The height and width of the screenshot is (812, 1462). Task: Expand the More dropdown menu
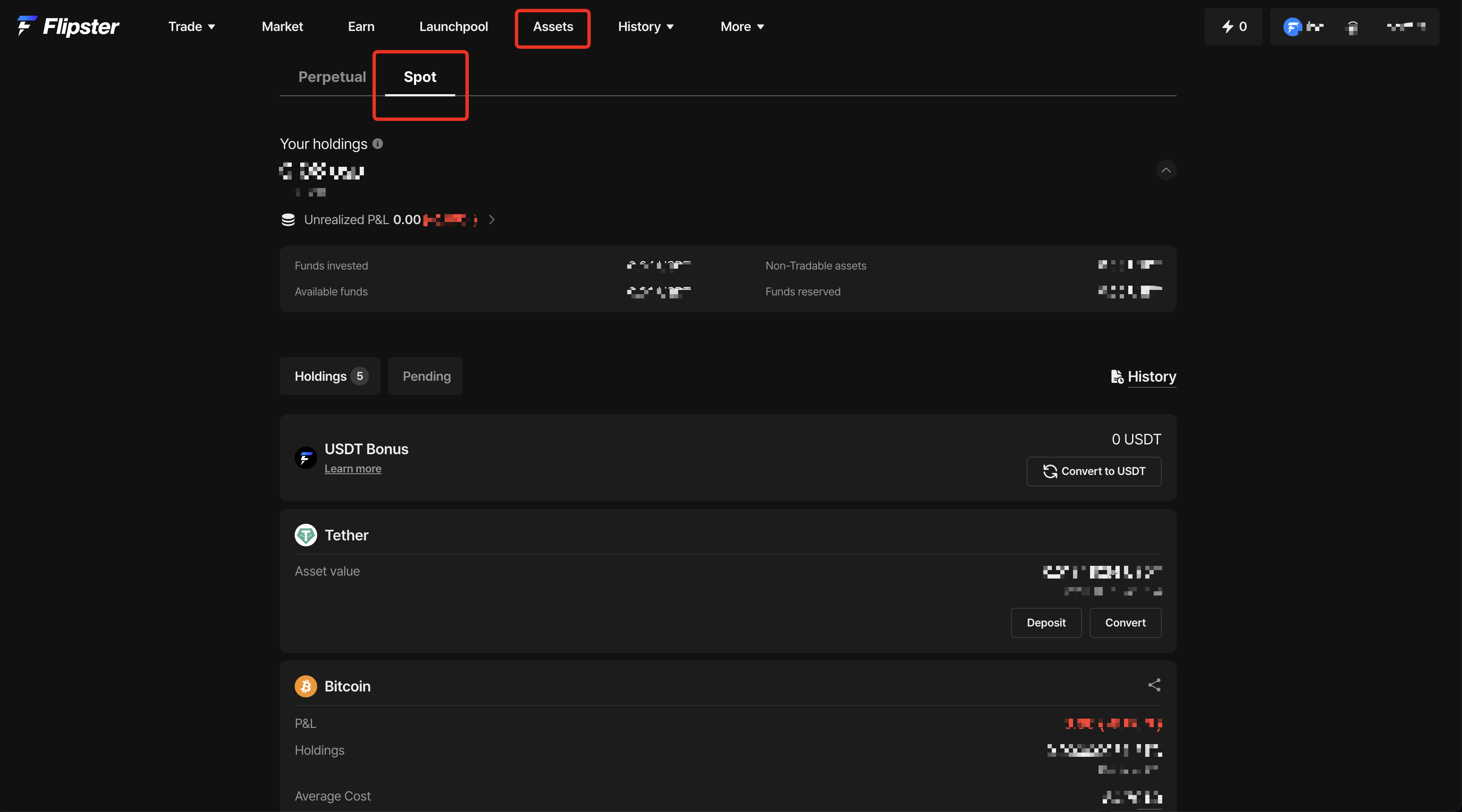coord(742,27)
